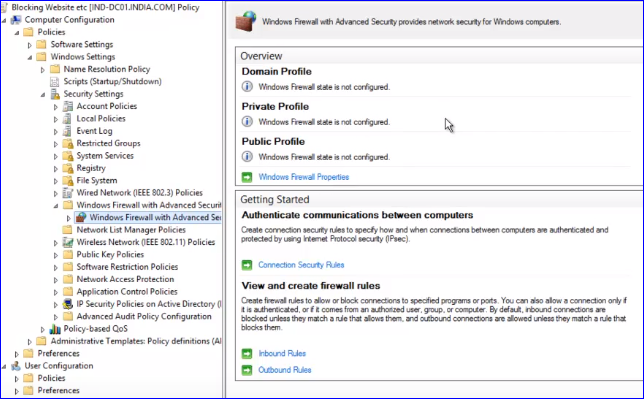
Task: Open Windows Firewall Properties link
Action: pos(304,177)
